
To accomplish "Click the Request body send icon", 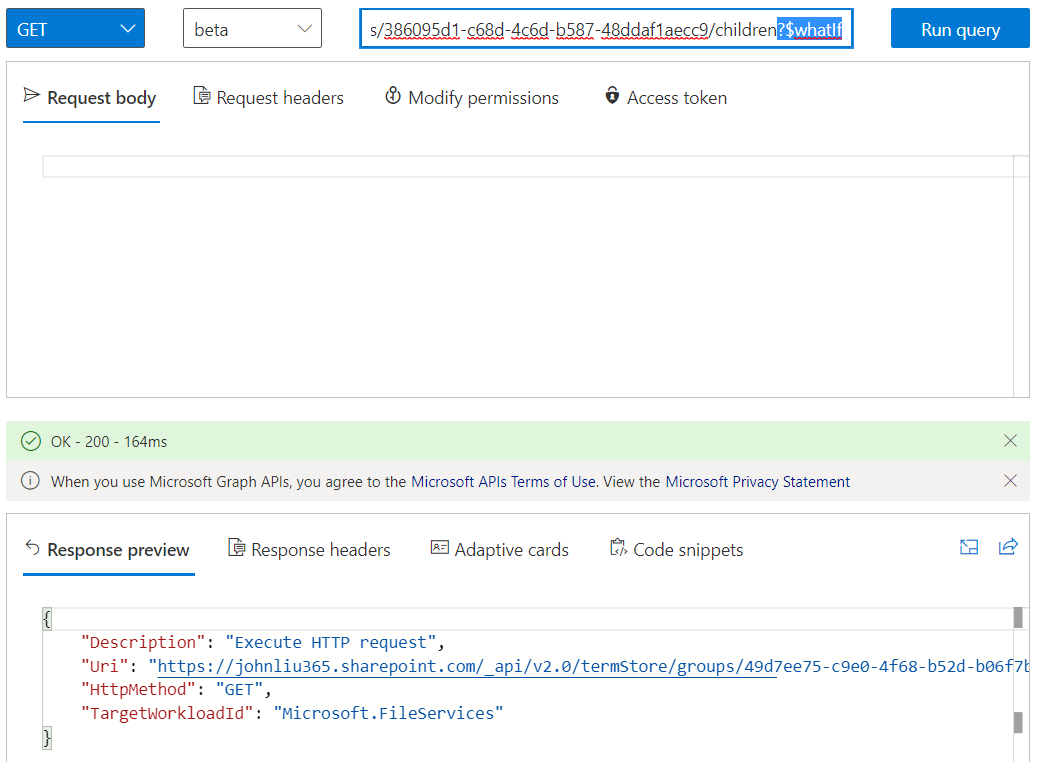I will point(31,95).
